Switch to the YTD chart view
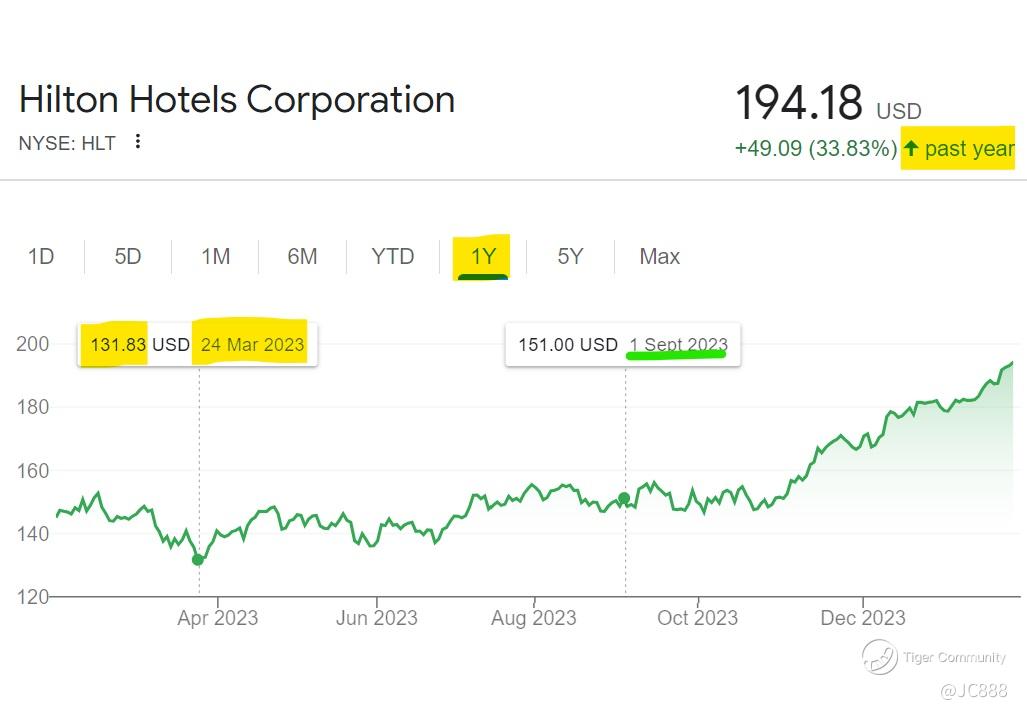Screen dimensions: 1027x714 [x=392, y=257]
